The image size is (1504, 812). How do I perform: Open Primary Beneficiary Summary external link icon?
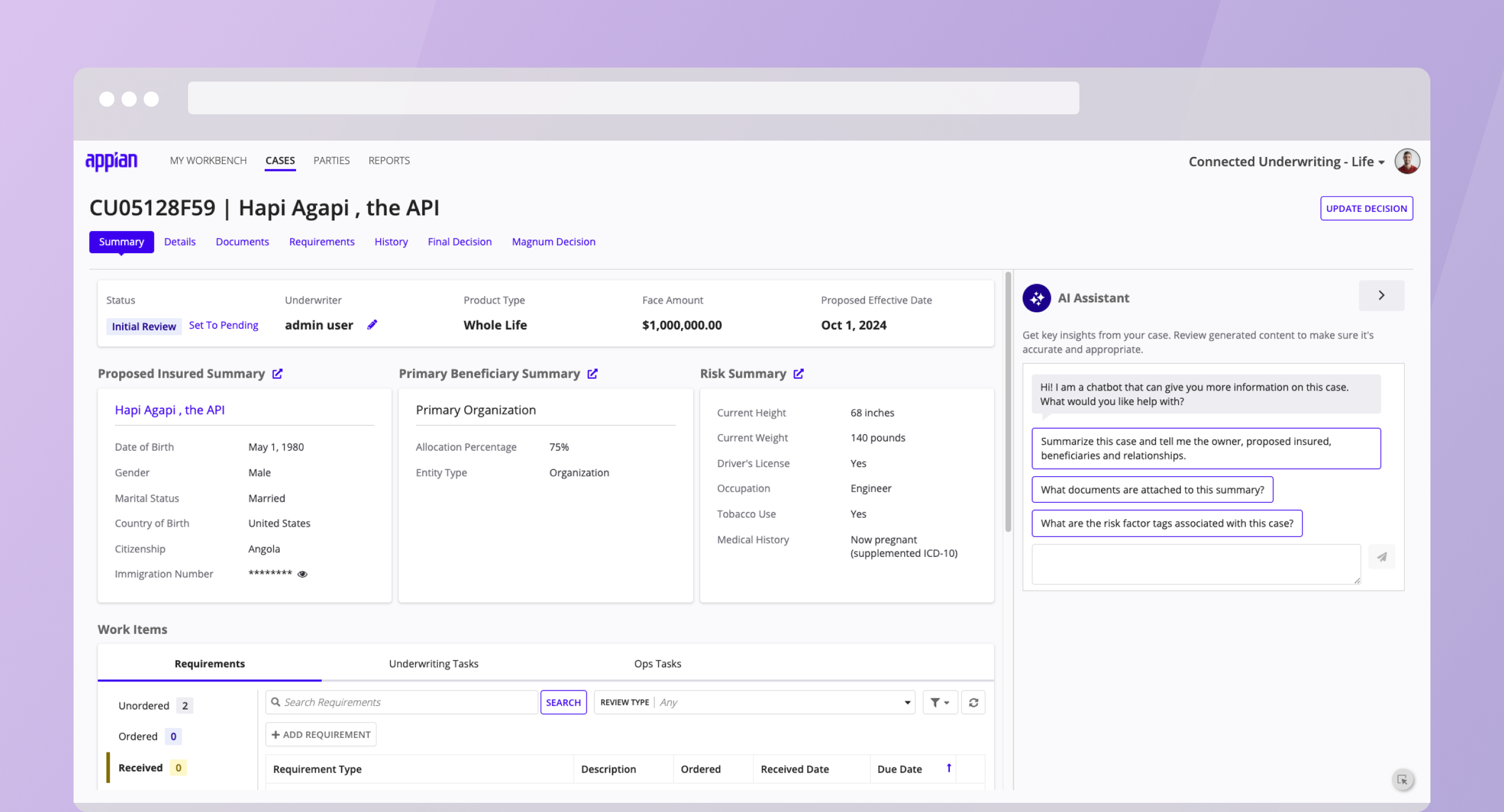(593, 374)
